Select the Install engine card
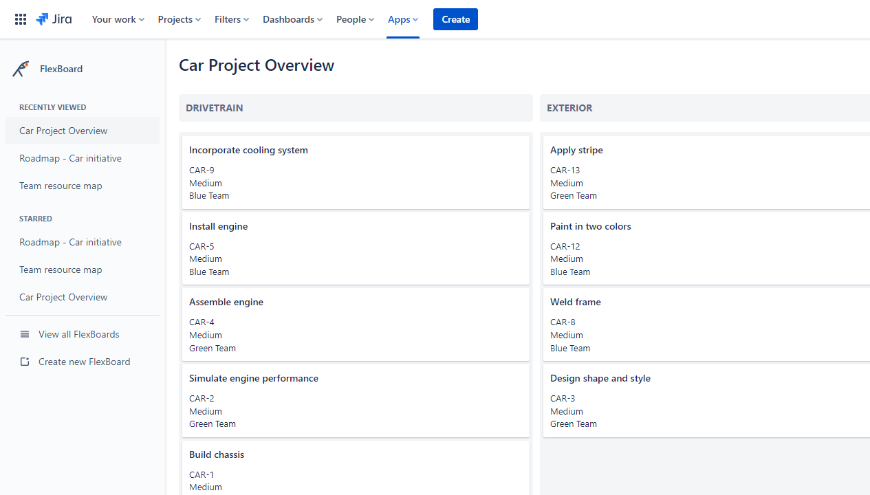This screenshot has height=495, width=870. click(x=355, y=248)
